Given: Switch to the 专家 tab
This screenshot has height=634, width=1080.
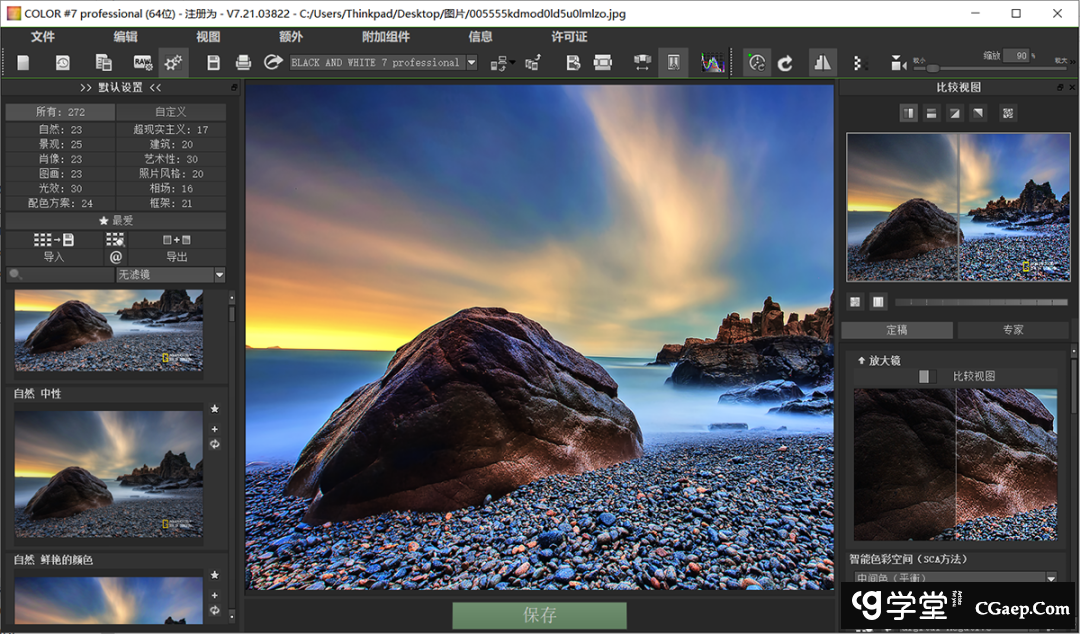Looking at the screenshot, I should [x=1013, y=330].
